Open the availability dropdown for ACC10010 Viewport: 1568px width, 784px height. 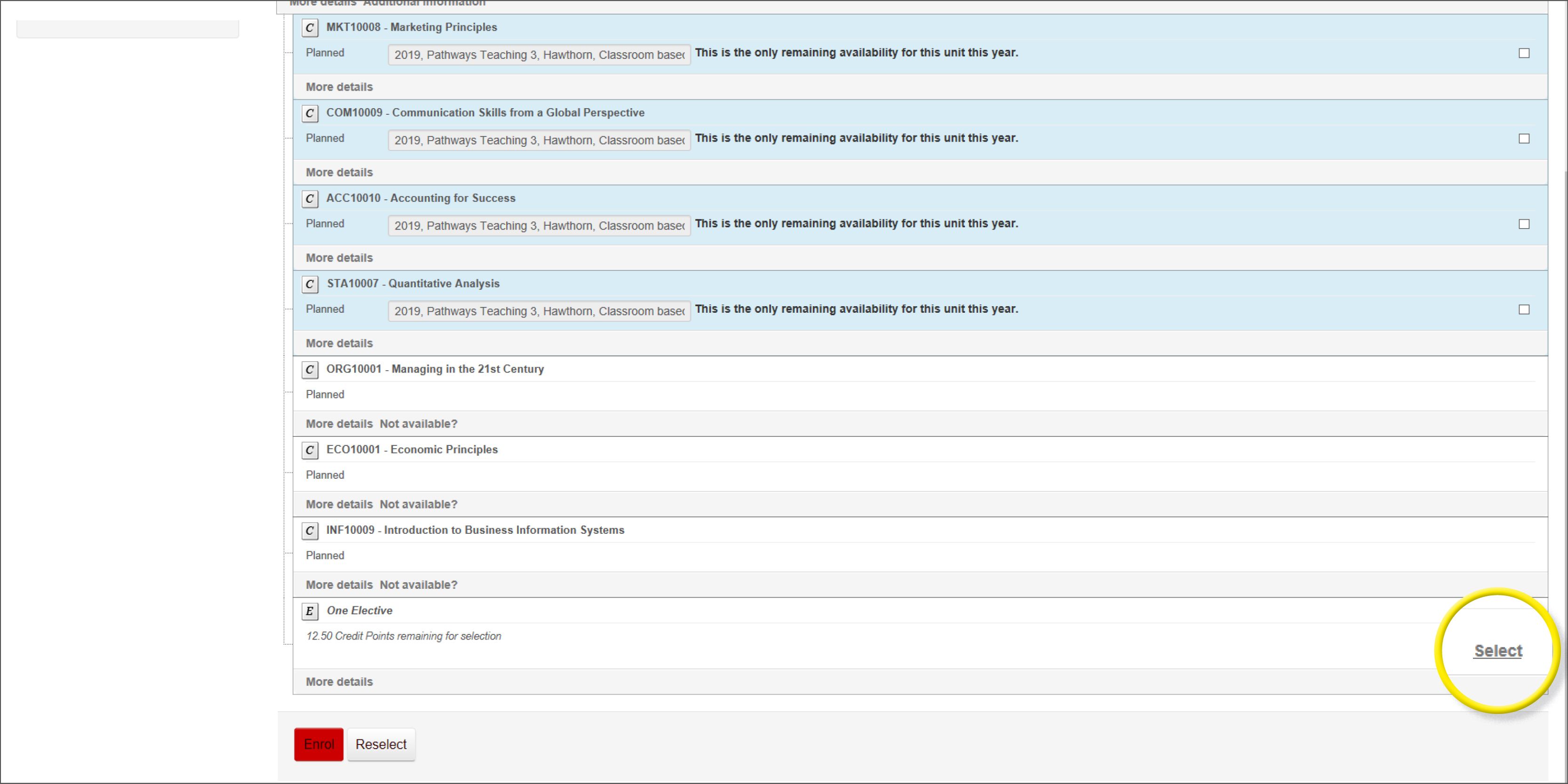539,226
